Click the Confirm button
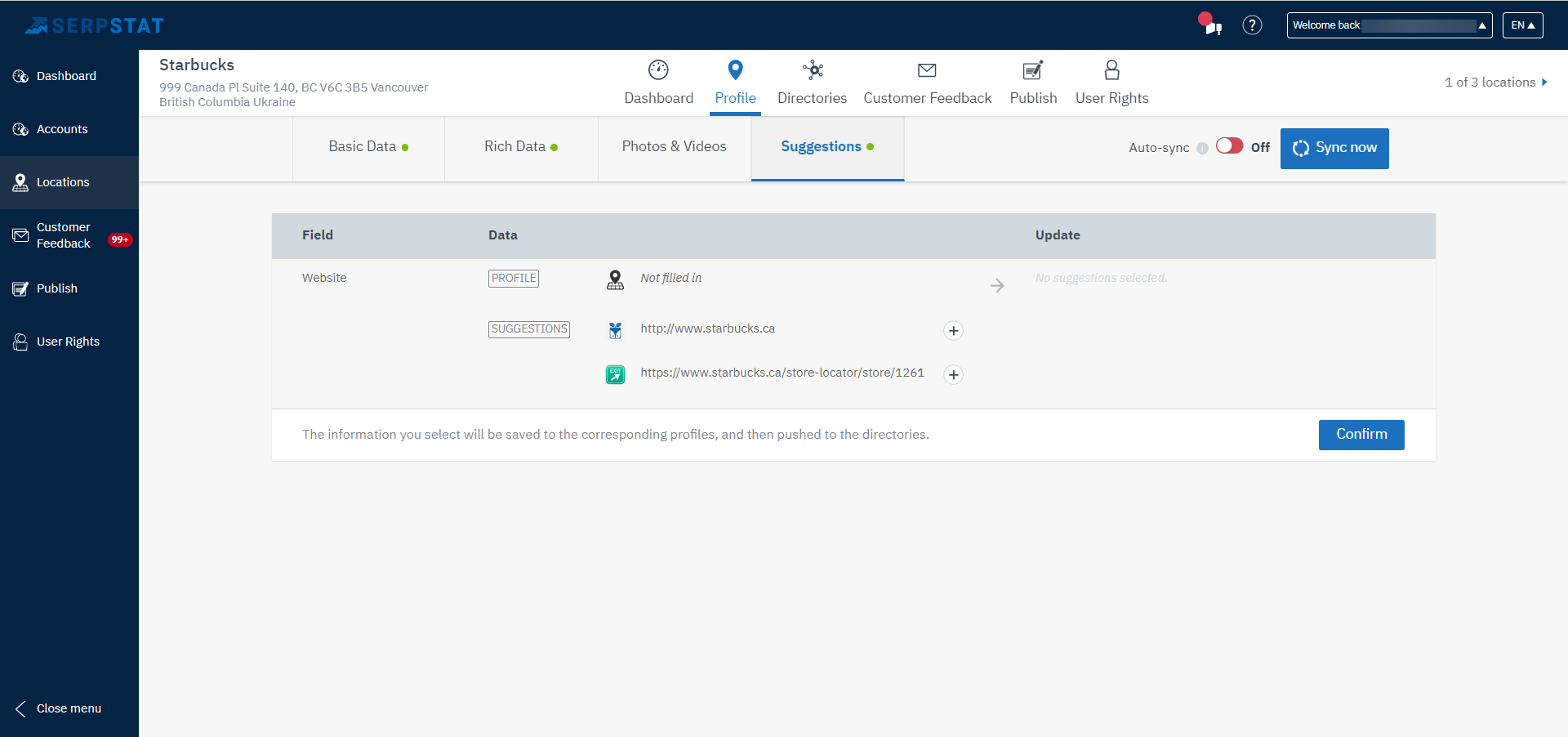Screen dimensions: 1568x737 pyautogui.click(x=1361, y=435)
